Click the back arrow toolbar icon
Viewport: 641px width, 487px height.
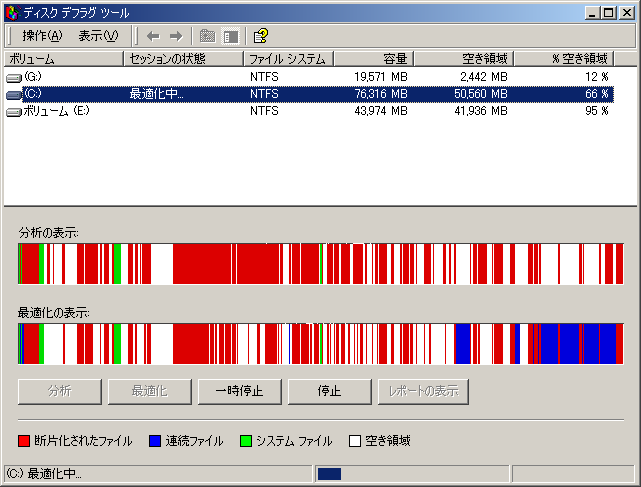pos(153,36)
